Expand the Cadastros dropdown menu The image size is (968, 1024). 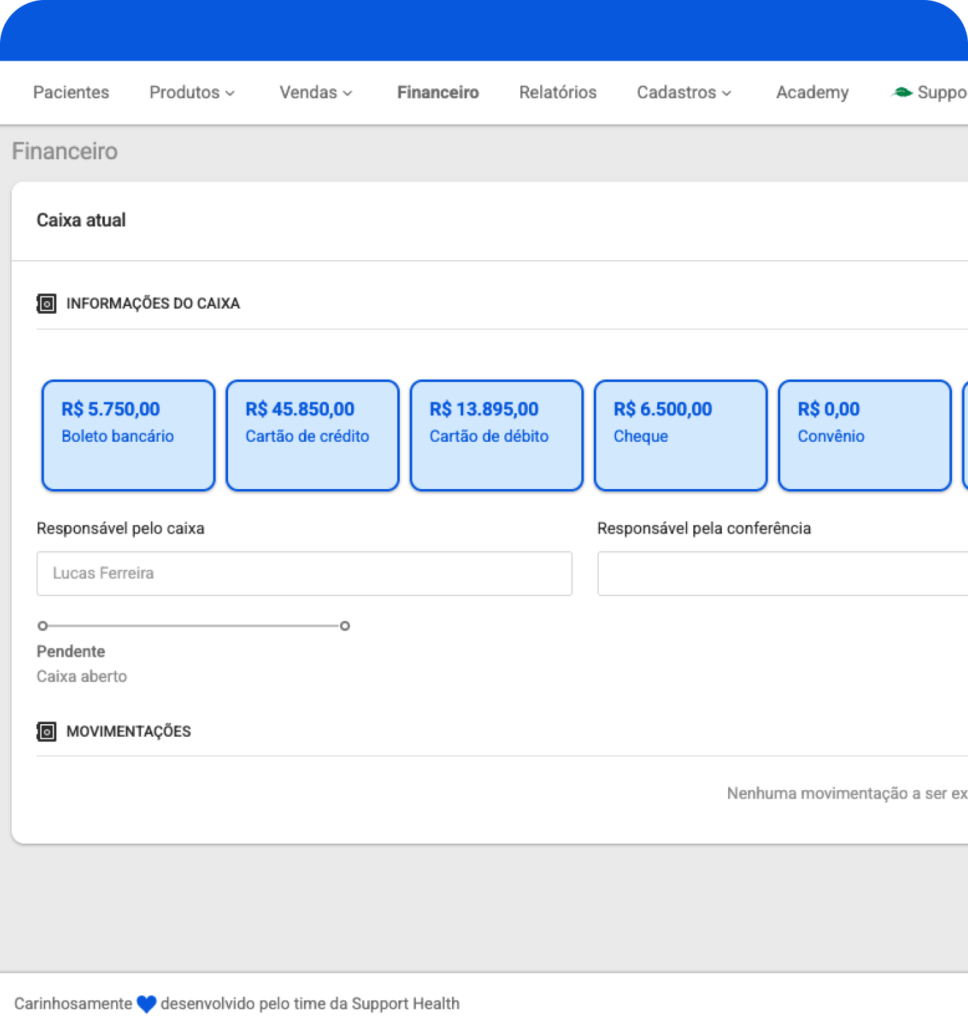pyautogui.click(x=684, y=92)
